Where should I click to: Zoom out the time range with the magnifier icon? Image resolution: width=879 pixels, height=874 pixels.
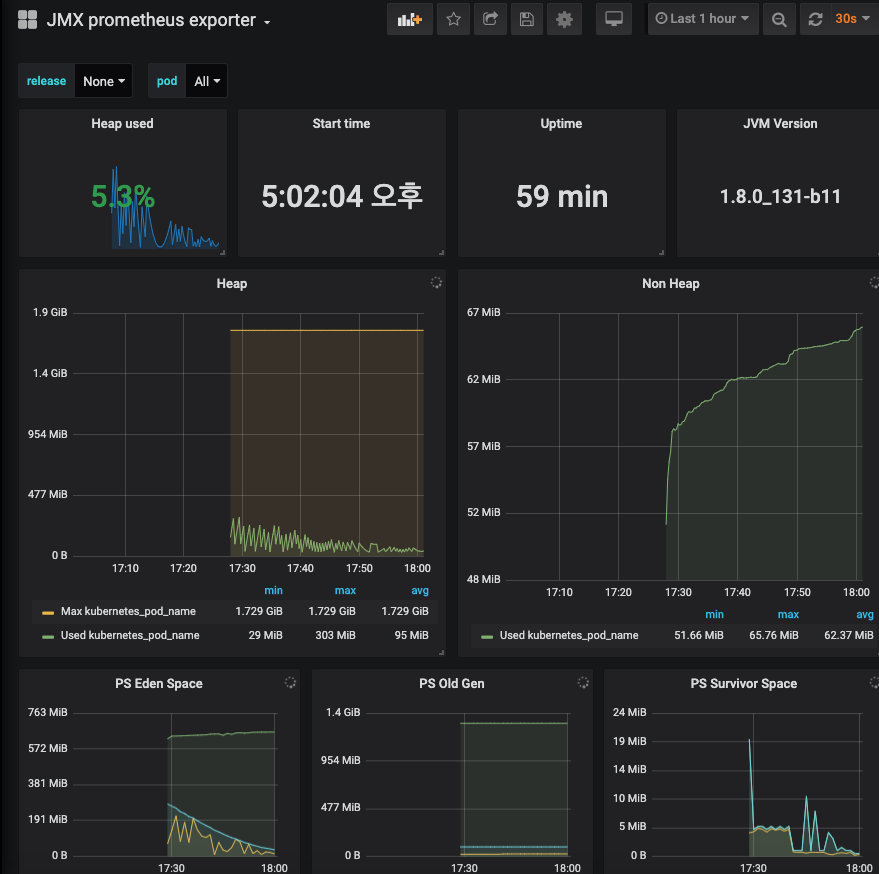coord(779,18)
